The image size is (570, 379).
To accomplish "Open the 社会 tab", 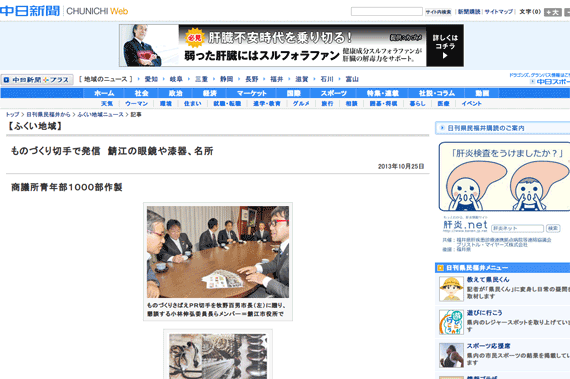I will click(141, 93).
